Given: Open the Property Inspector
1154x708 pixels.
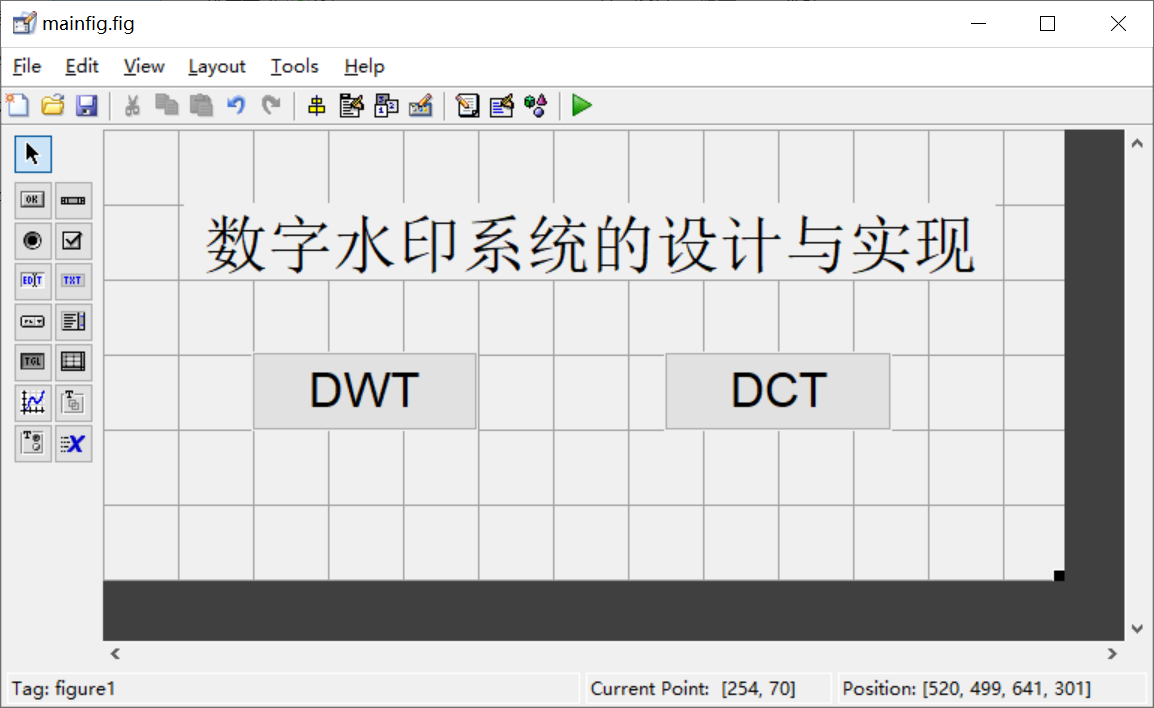Looking at the screenshot, I should [500, 105].
